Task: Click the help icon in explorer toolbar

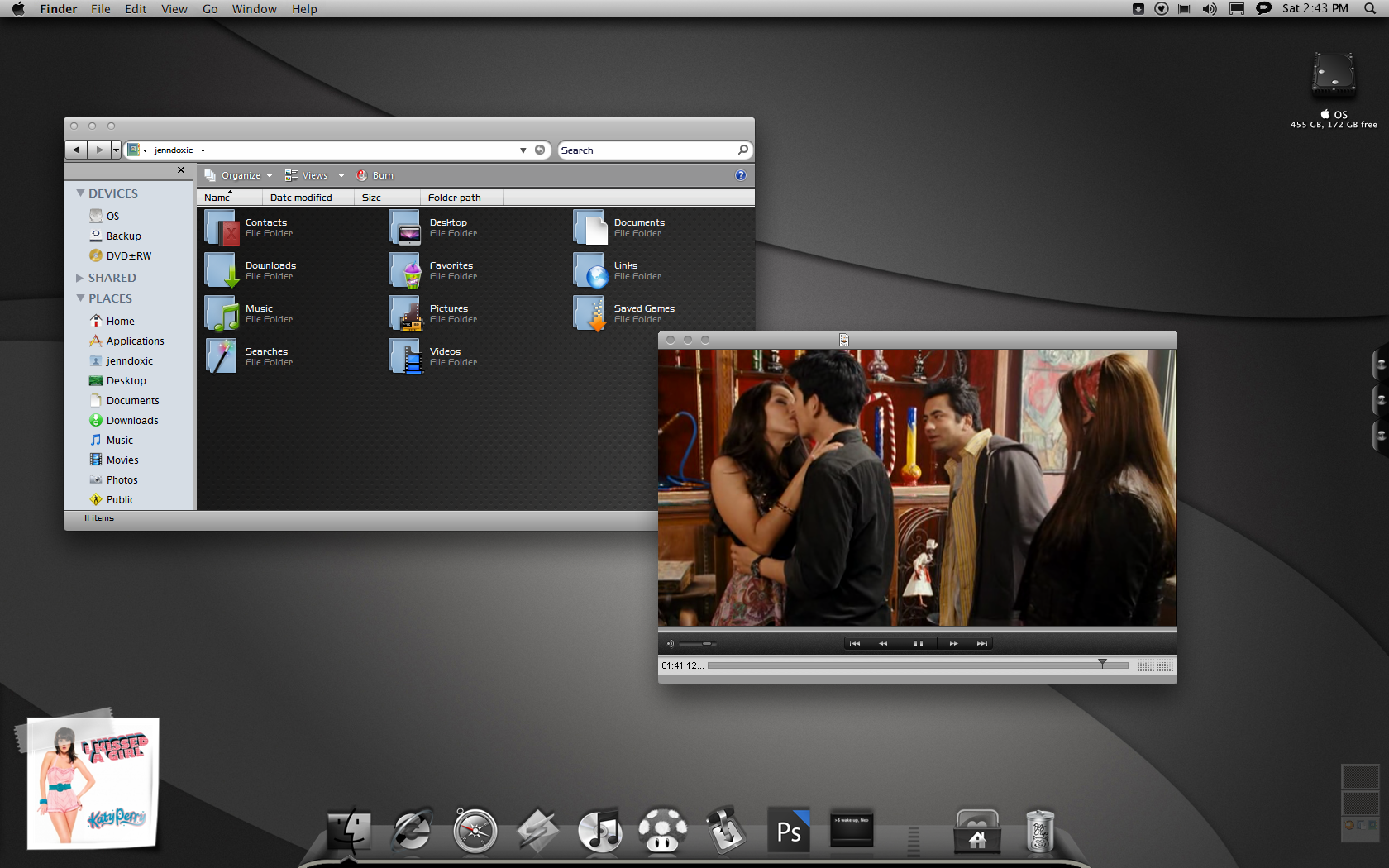Action: (741, 175)
